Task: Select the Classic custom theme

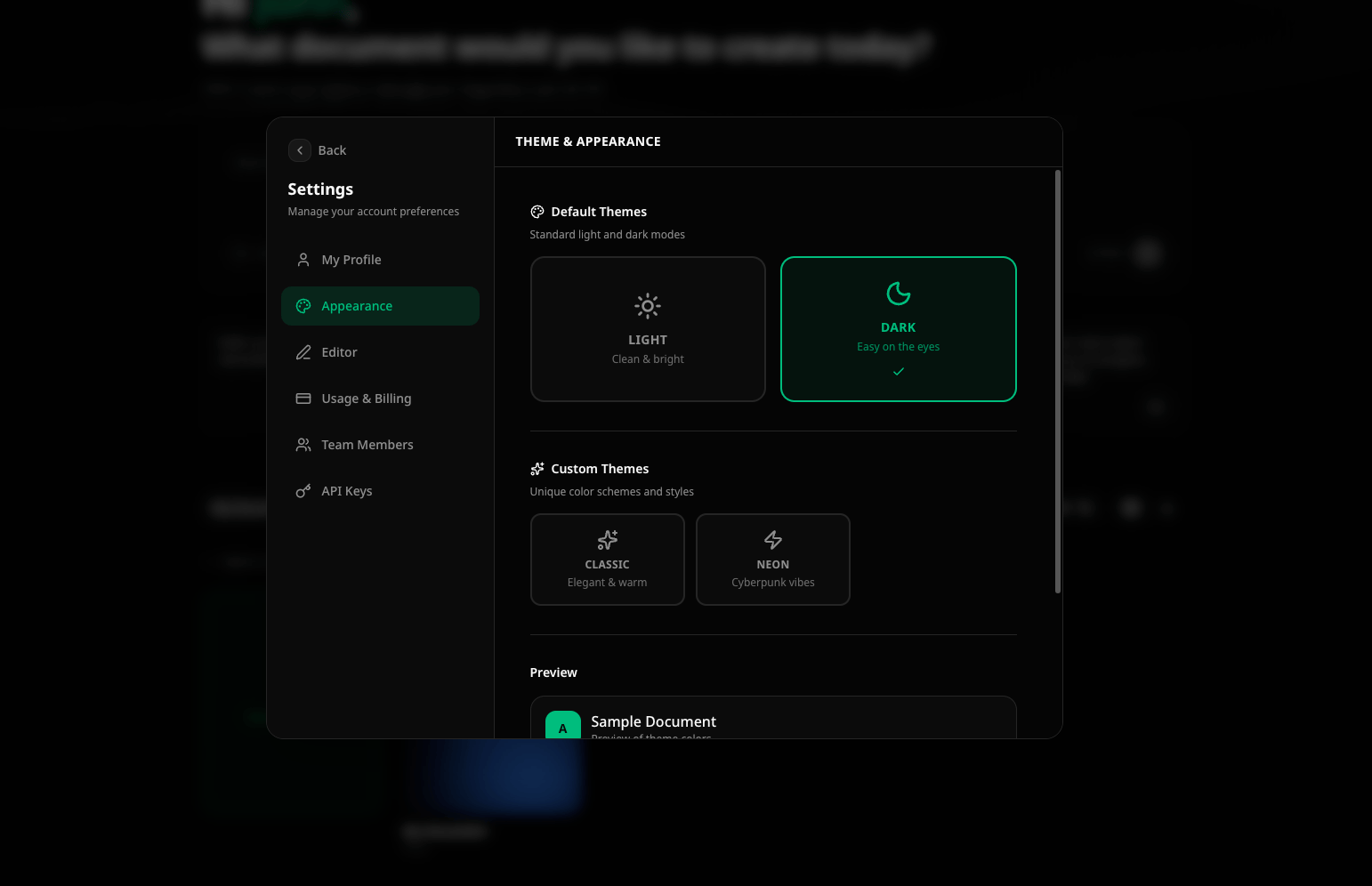Action: pos(608,560)
